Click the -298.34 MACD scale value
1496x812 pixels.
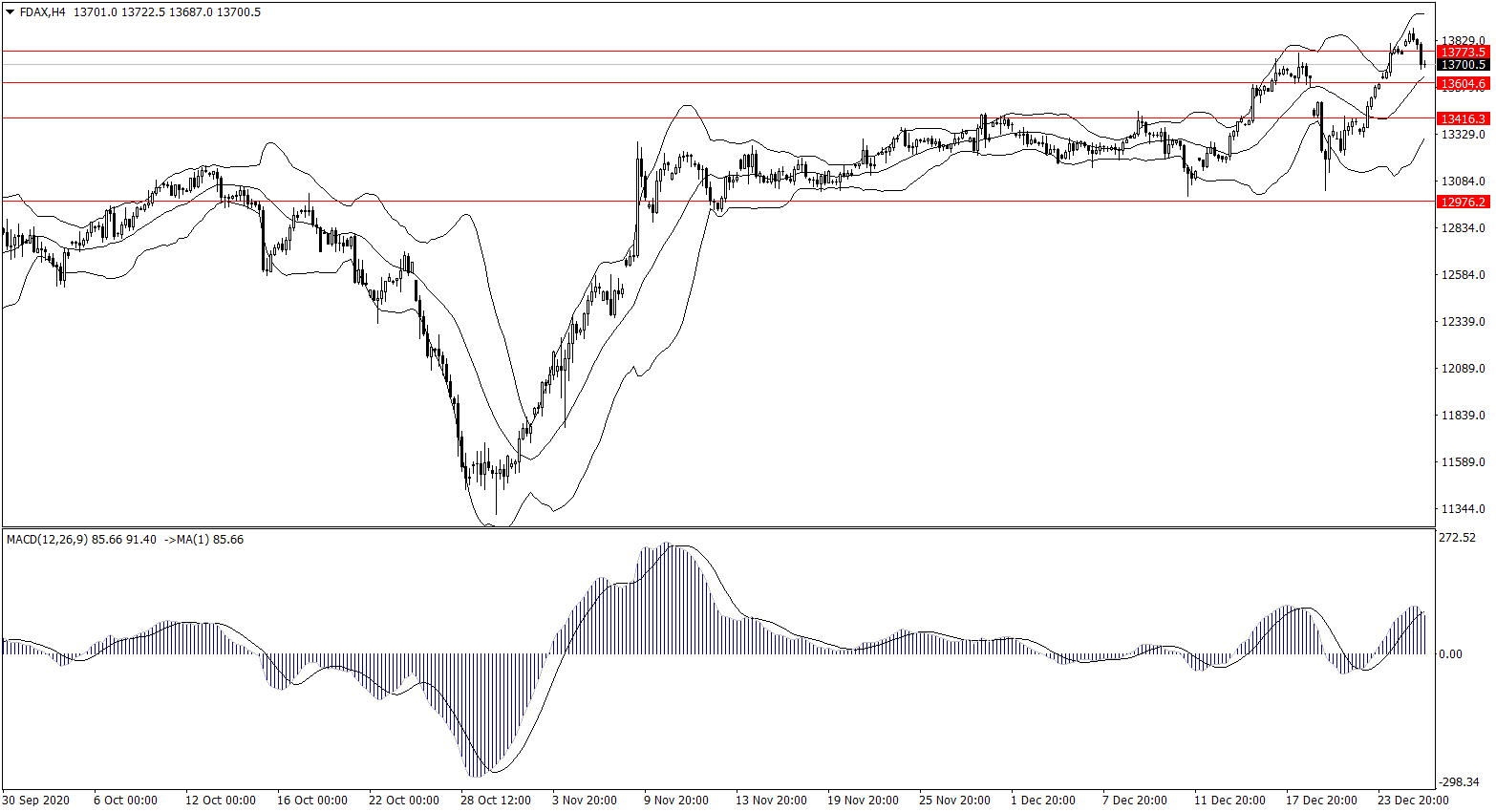(x=1459, y=781)
